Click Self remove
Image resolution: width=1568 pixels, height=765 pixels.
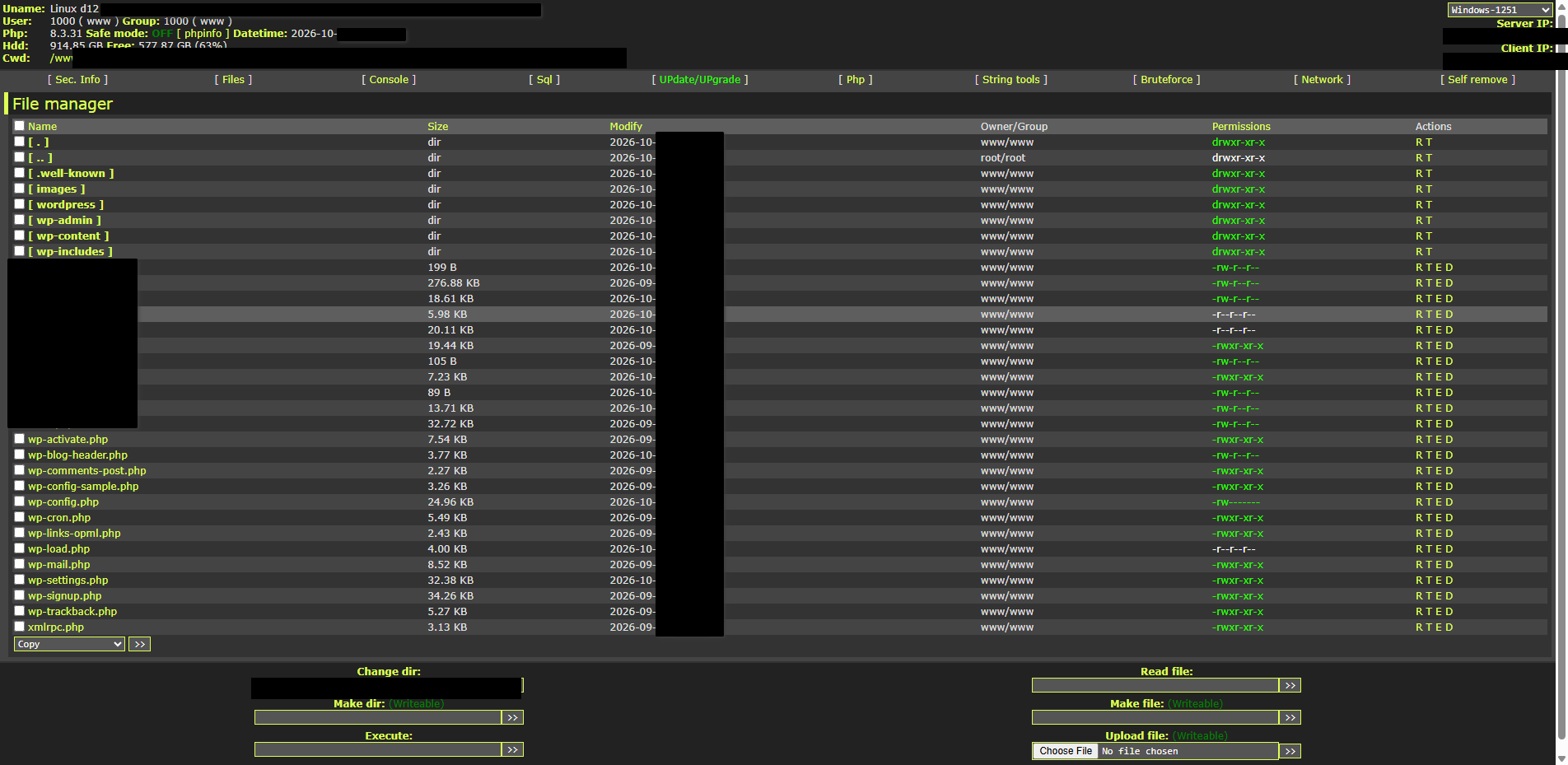[x=1478, y=80]
